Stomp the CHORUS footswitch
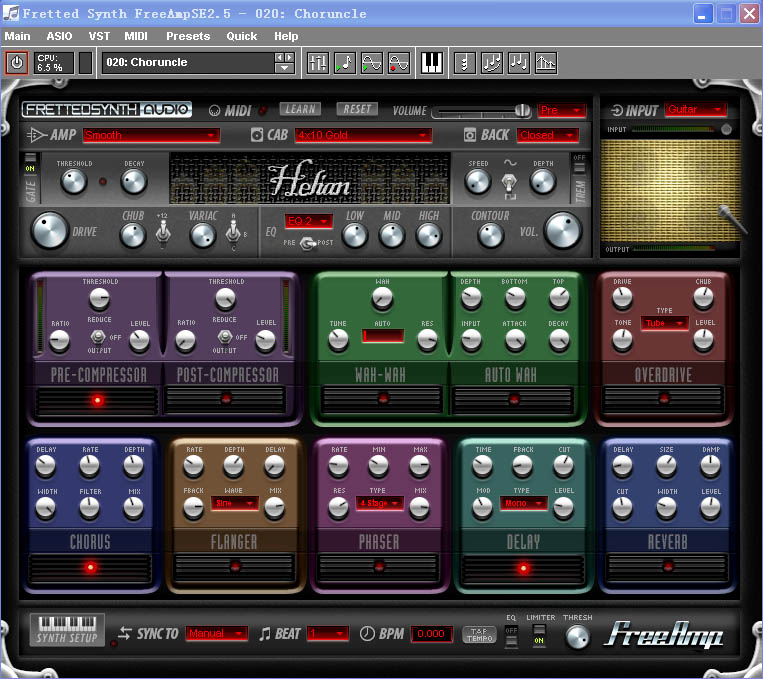Screen dimensions: 763x679 coord(90,568)
